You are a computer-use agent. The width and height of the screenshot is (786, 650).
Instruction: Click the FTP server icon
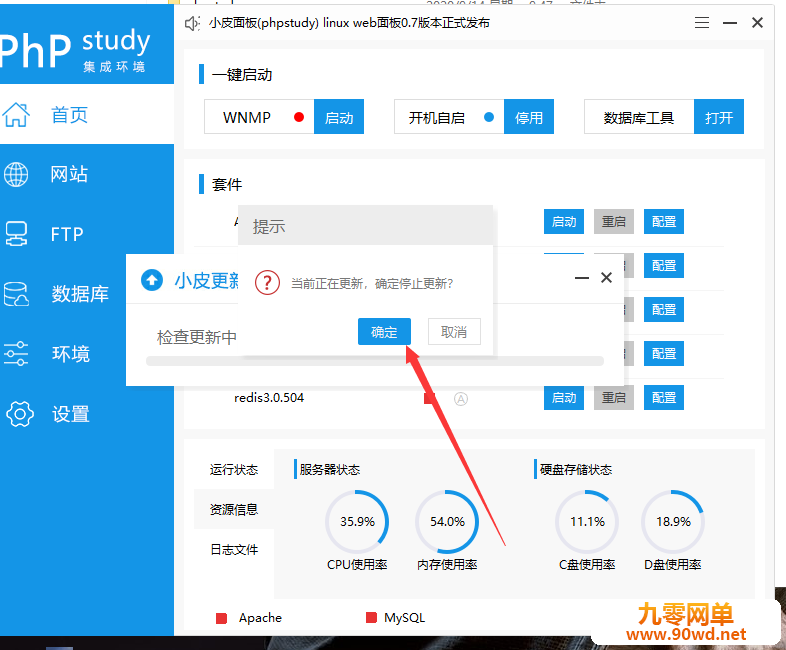tap(16, 234)
